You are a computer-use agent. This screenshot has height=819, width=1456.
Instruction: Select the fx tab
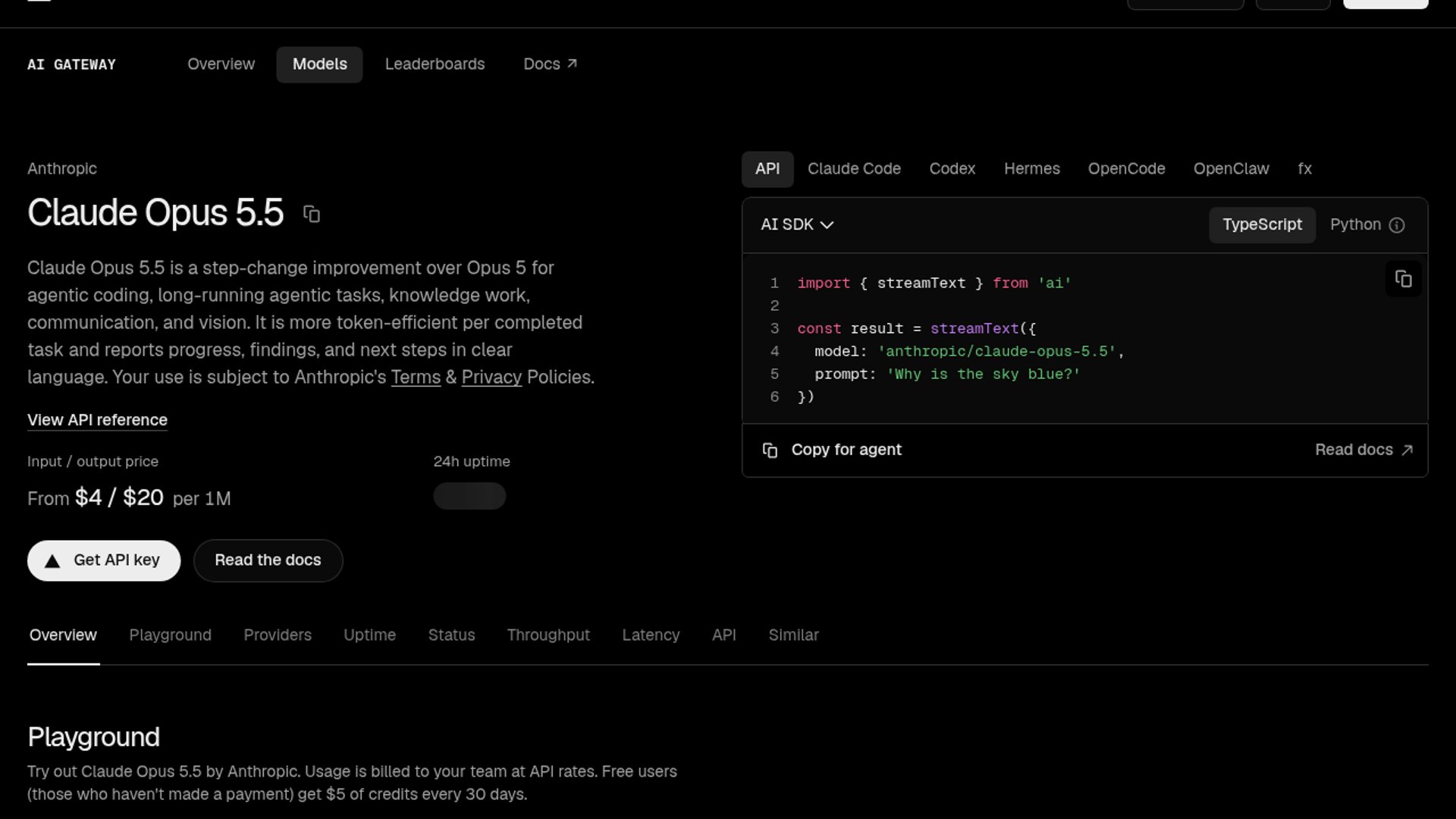(1304, 169)
